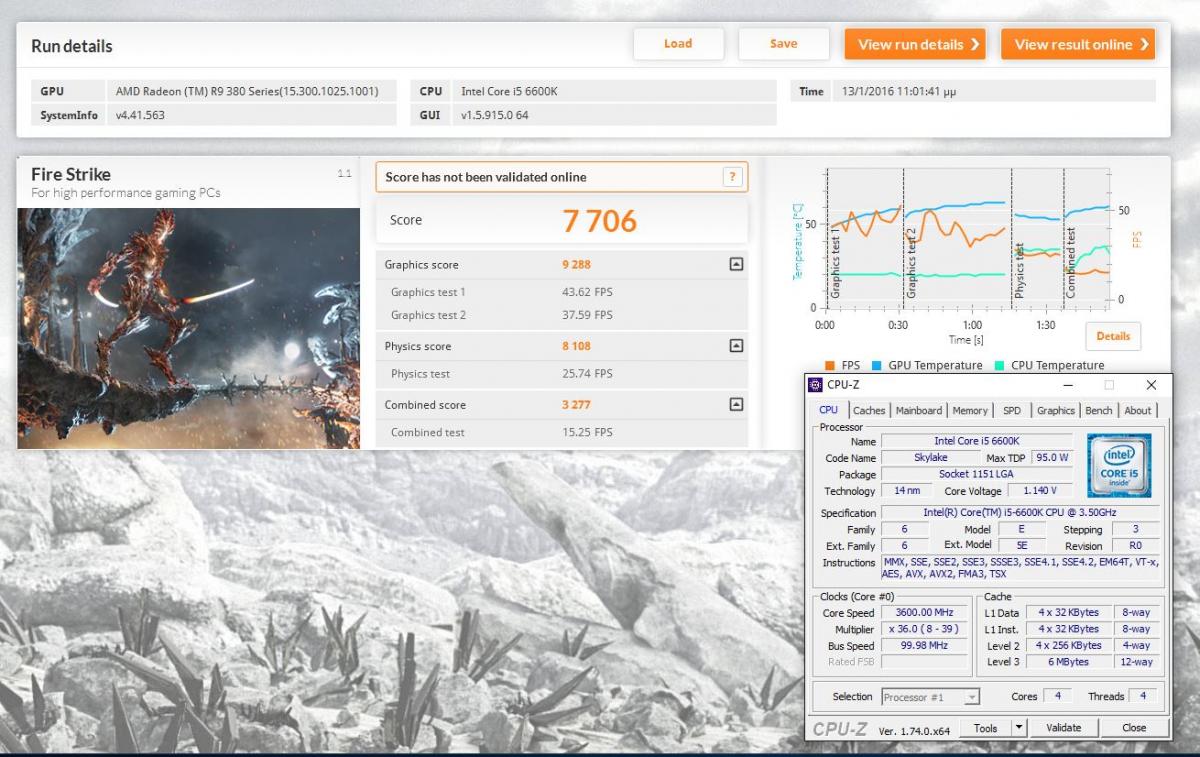Click the Close button at CPU-Z bottom
This screenshot has height=757, width=1200.
click(1134, 728)
